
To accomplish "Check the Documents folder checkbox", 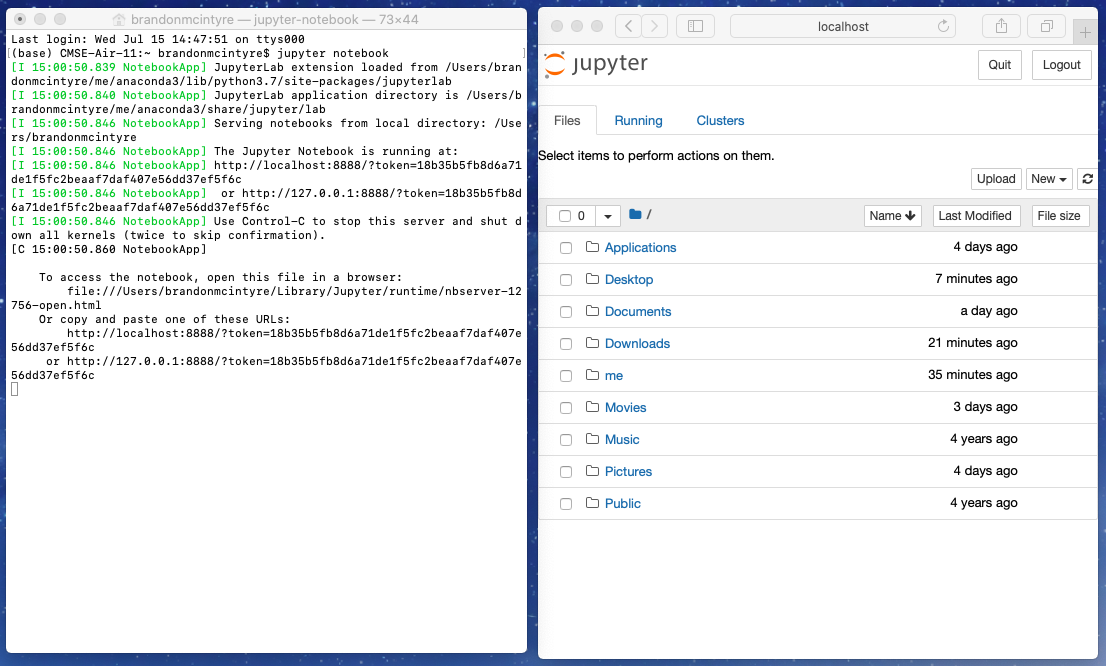I will coord(566,312).
